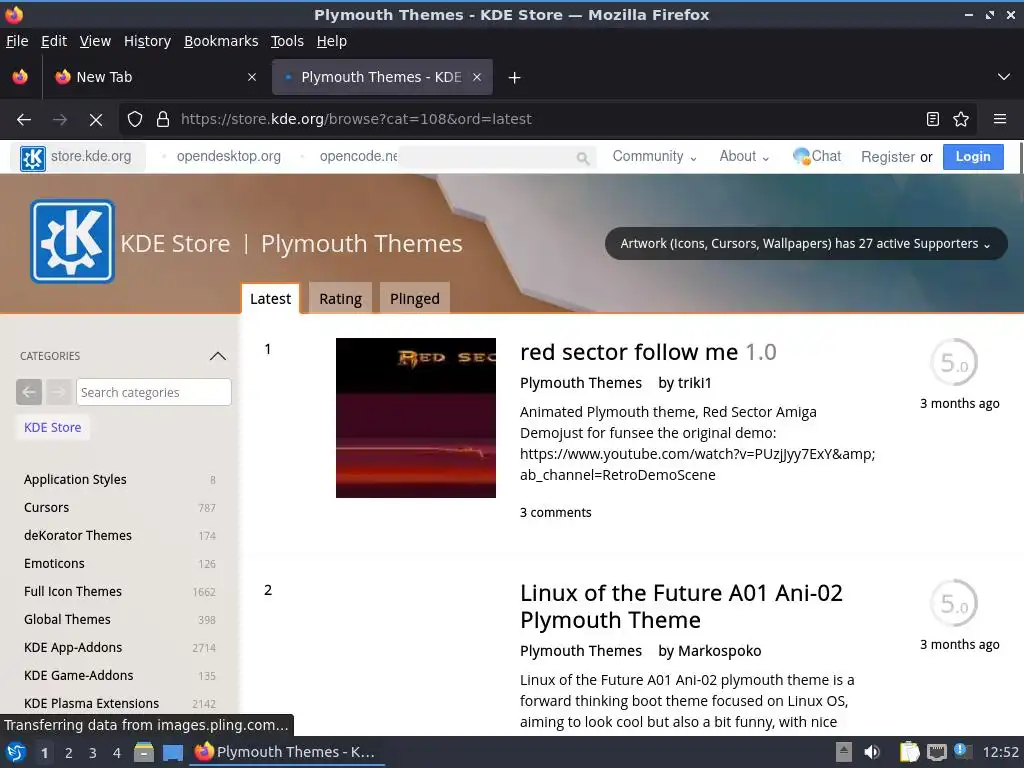Close the Plymouth Themes tab
The width and height of the screenshot is (1024, 768).
(x=477, y=77)
